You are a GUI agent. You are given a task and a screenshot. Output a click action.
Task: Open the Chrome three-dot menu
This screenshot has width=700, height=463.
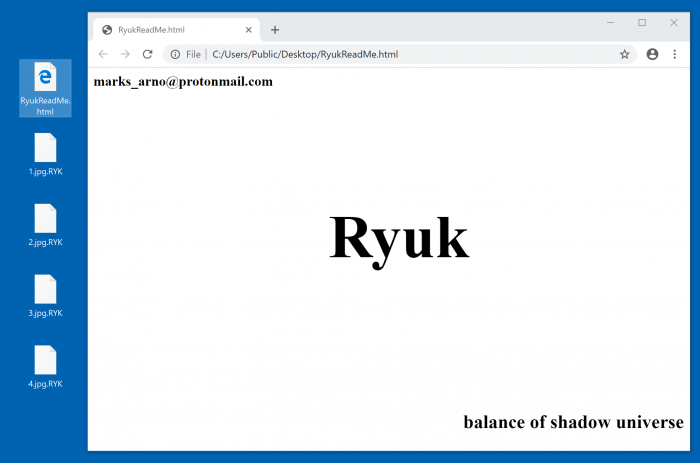tap(675, 54)
